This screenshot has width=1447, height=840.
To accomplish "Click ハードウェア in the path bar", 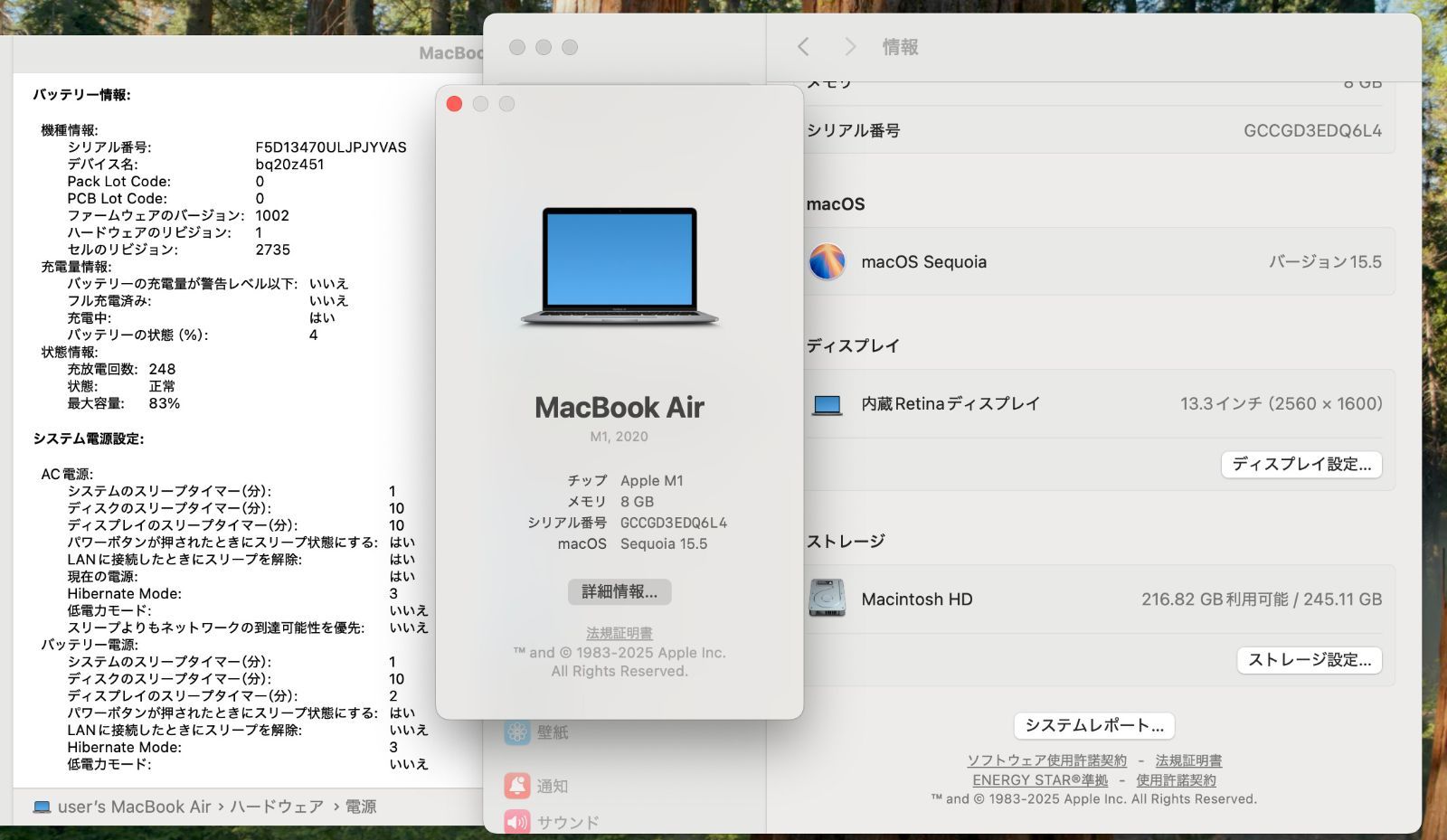I will point(277,807).
